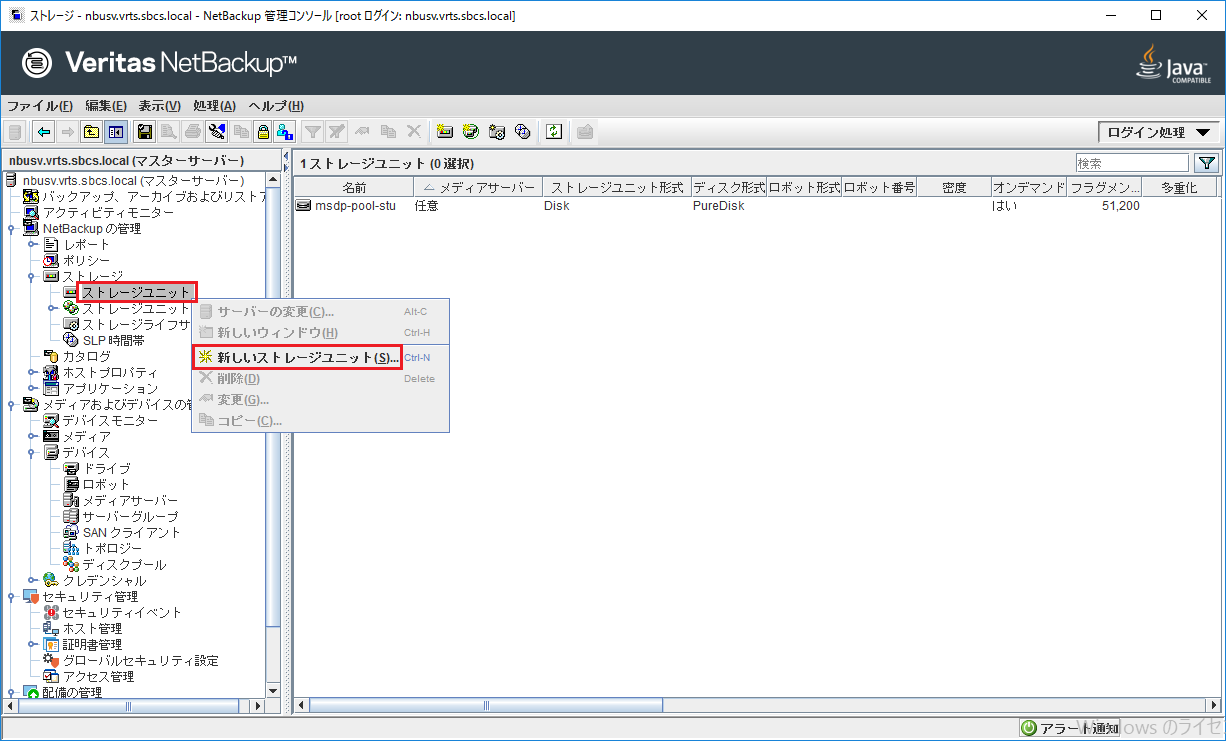Open the 表示(V) menu
1226x741 pixels.
159,106
